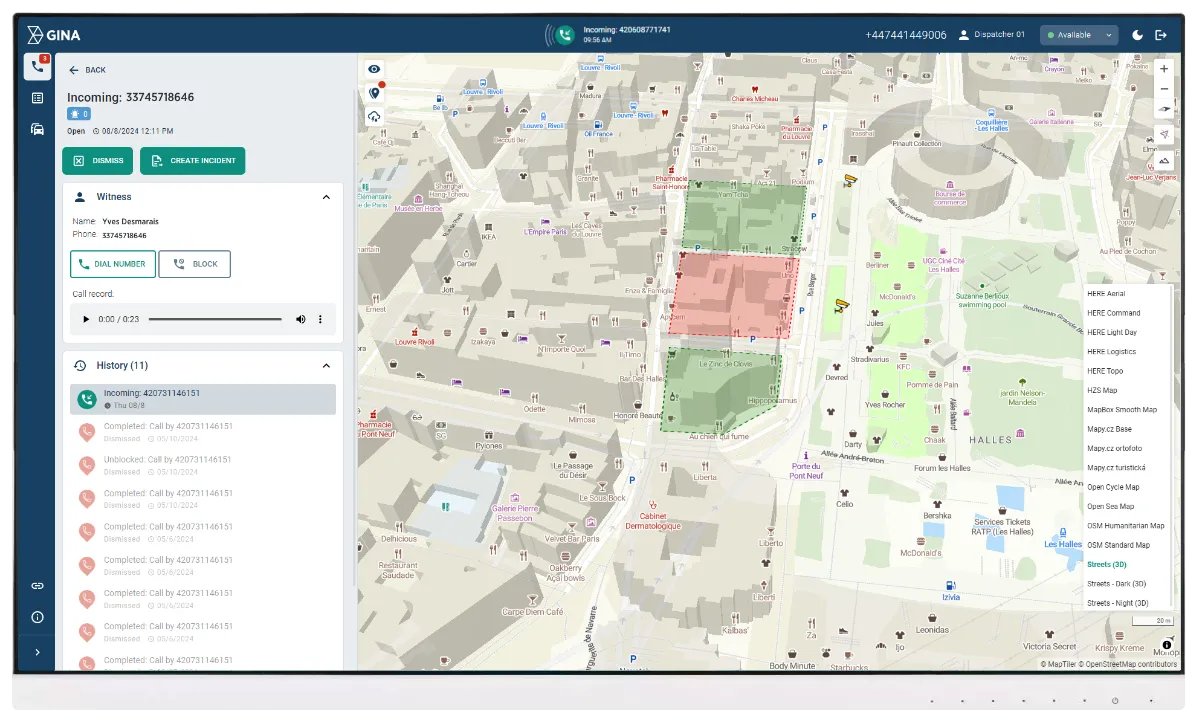Click upper camera marker on map

(851, 181)
